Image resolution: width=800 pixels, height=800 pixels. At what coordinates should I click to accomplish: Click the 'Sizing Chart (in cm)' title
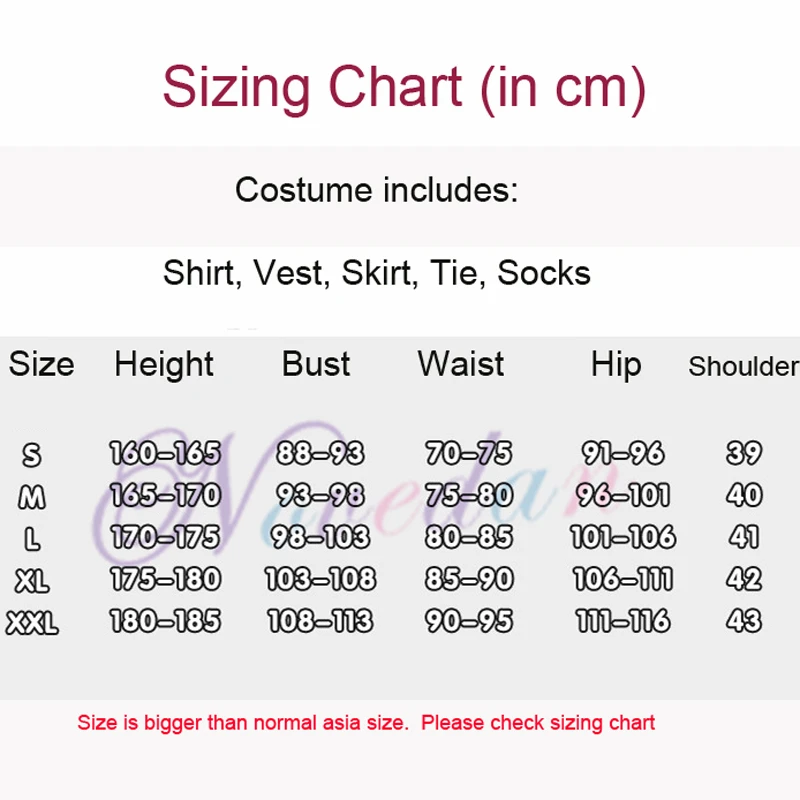[404, 87]
